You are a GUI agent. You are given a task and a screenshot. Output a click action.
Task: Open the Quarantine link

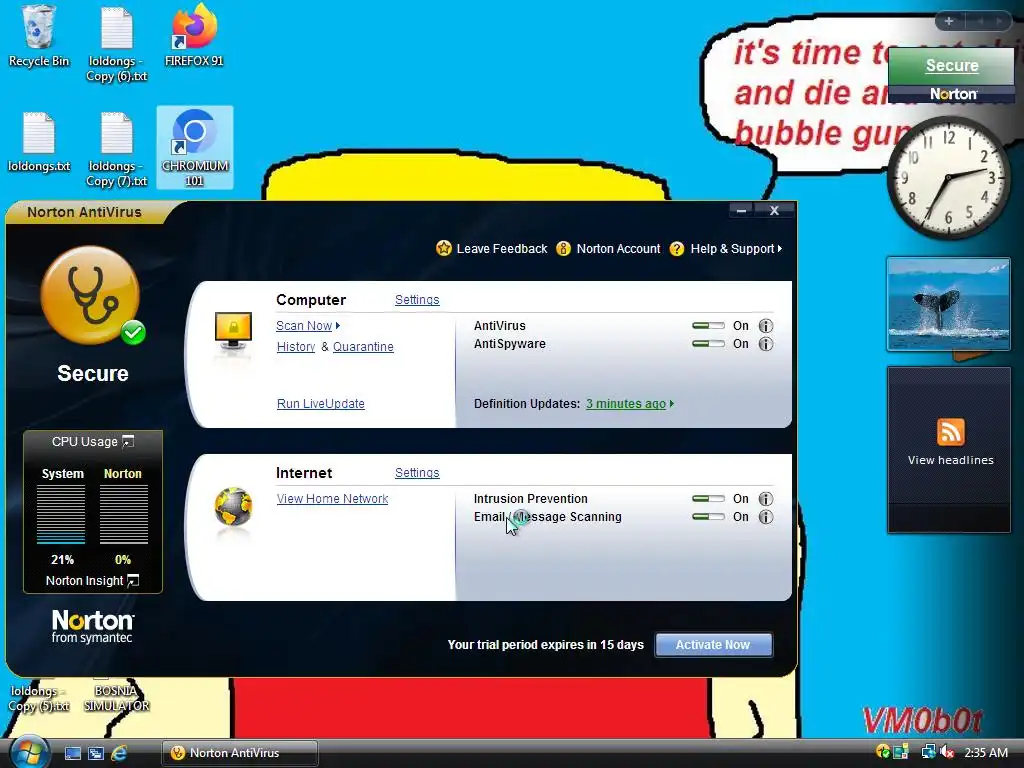(363, 347)
